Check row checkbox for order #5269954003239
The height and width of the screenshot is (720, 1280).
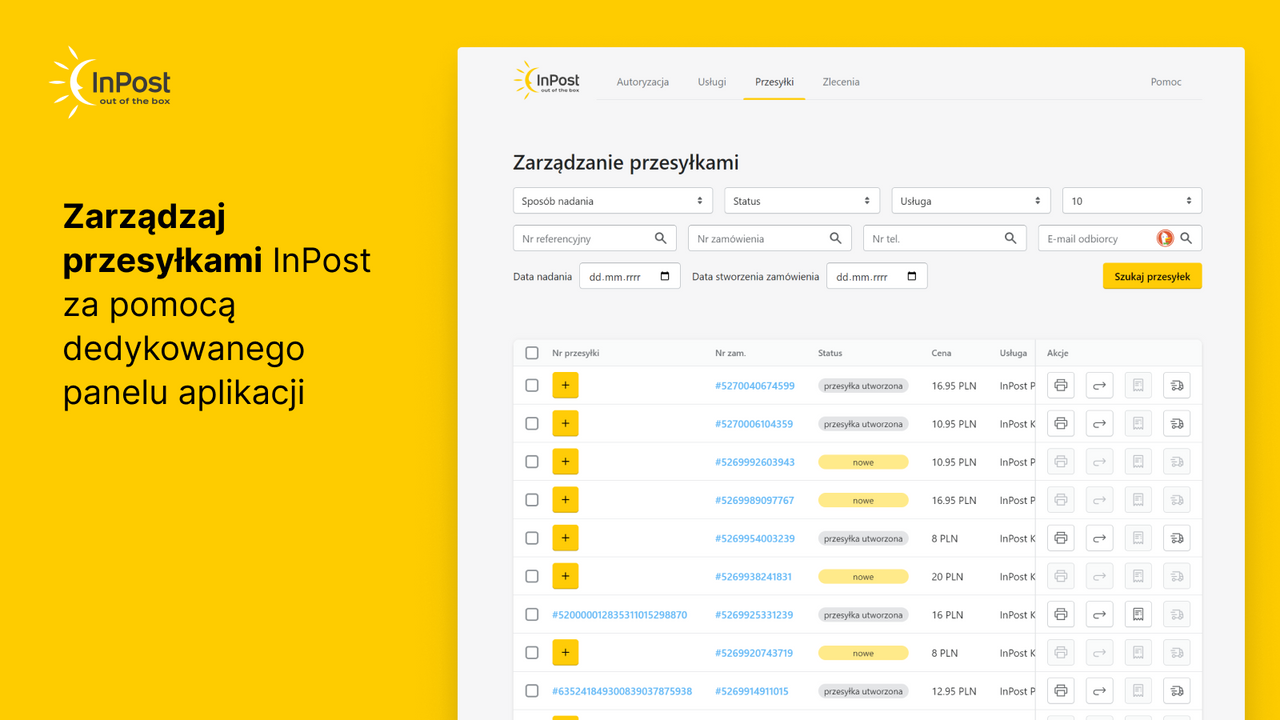pyautogui.click(x=532, y=538)
